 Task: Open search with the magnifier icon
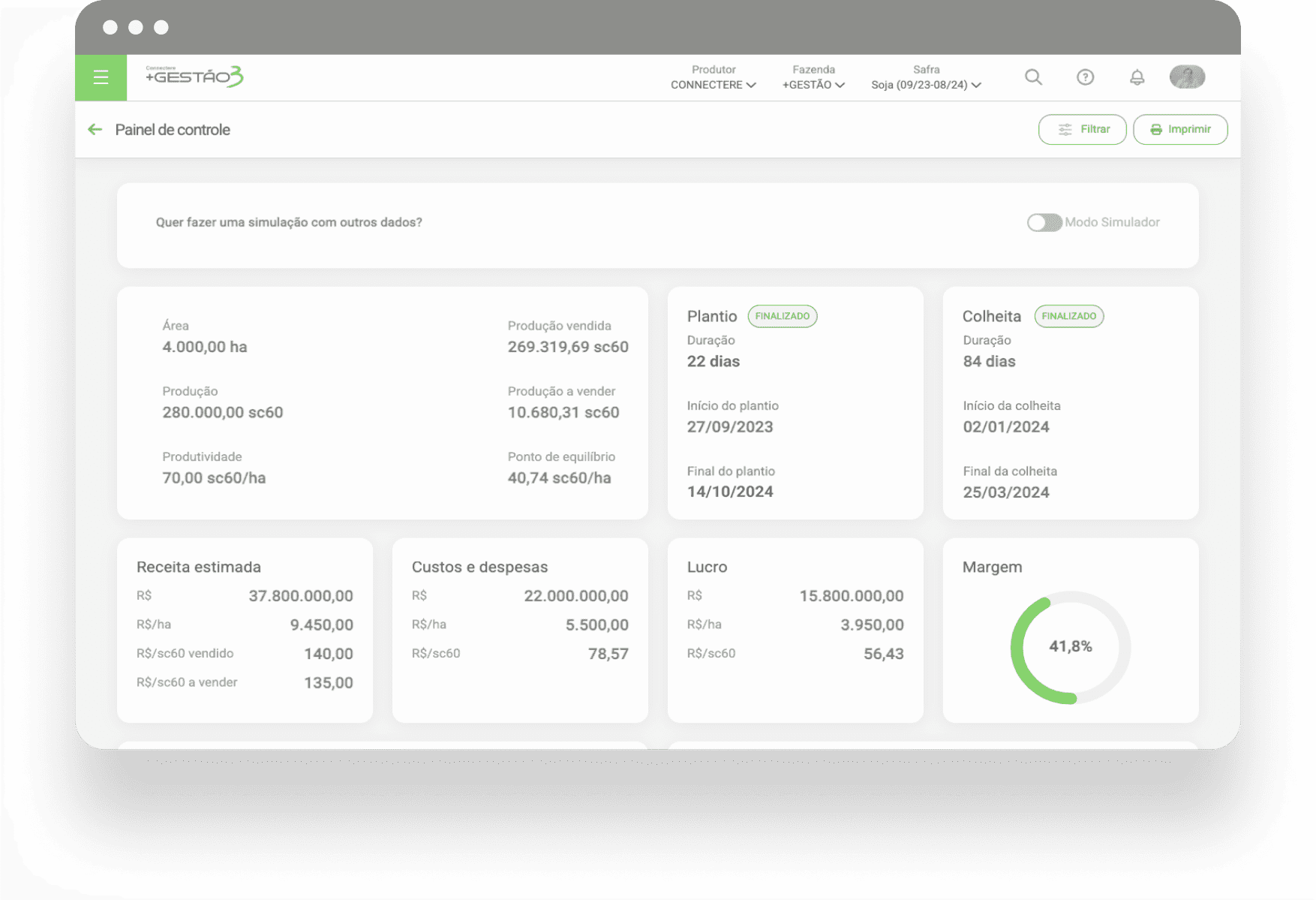click(x=1033, y=77)
